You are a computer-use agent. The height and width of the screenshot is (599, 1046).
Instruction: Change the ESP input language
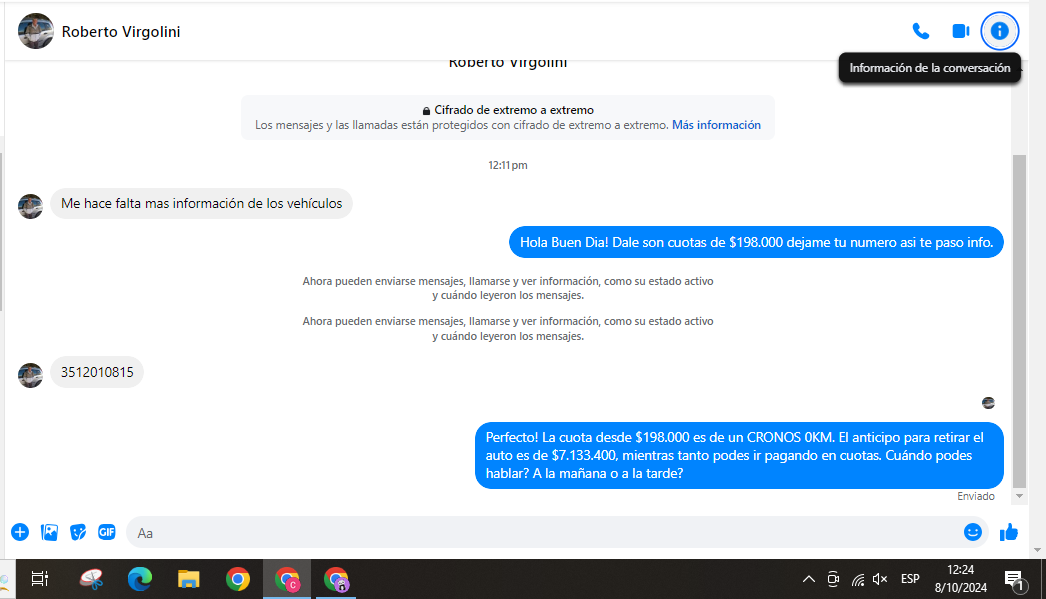tap(910, 579)
